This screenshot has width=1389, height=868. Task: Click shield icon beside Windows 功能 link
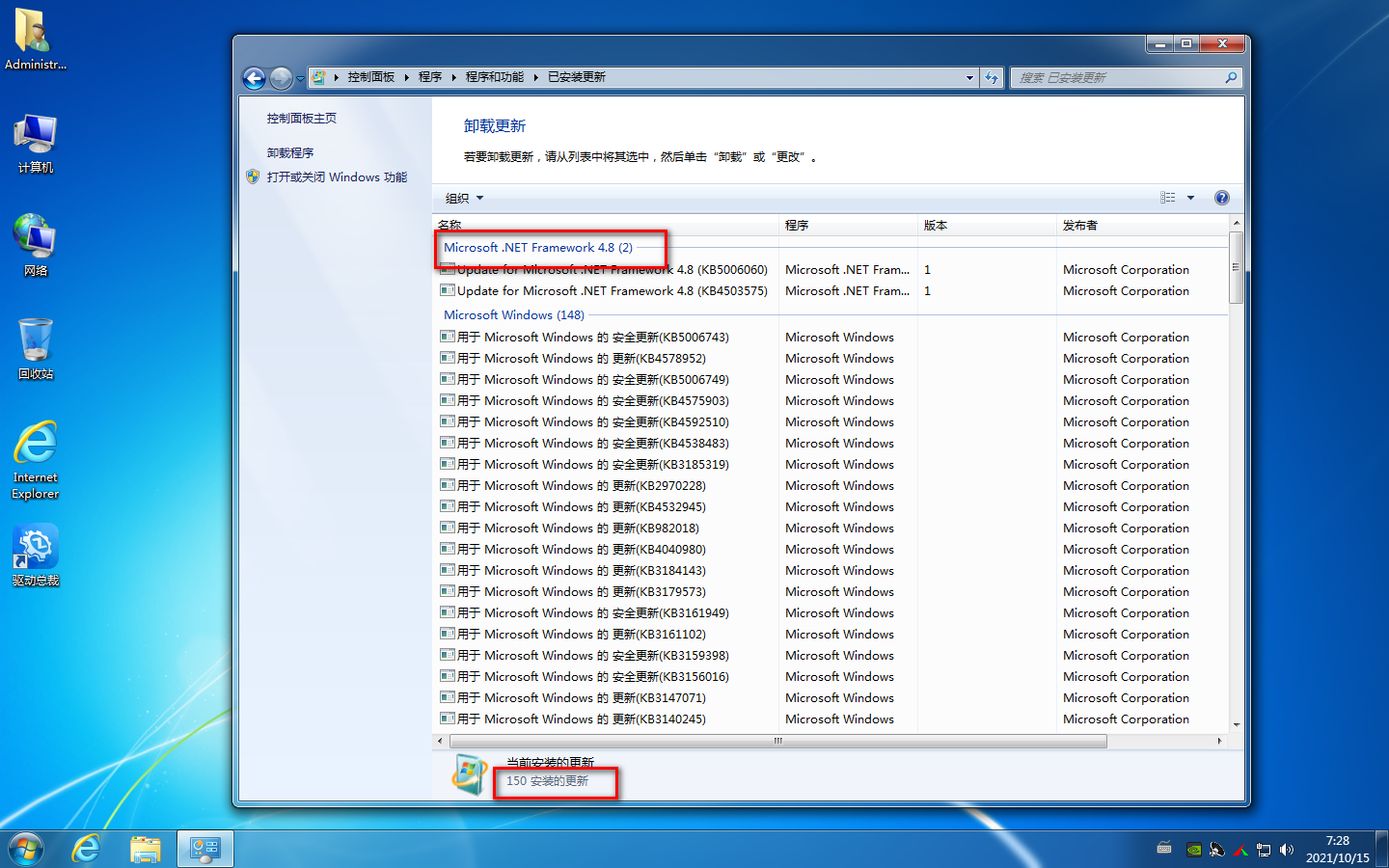click(253, 176)
